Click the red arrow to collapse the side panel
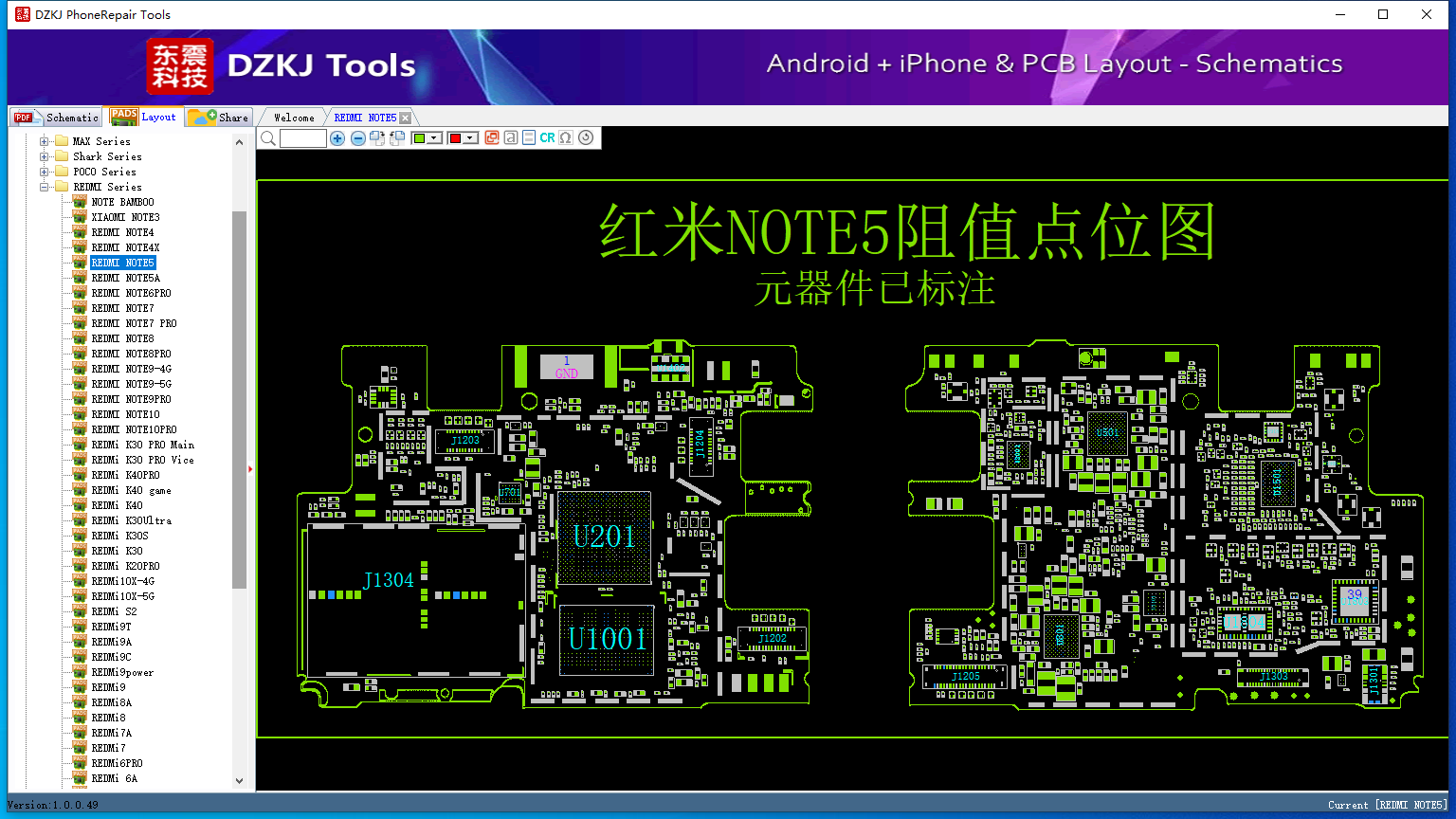 [x=250, y=468]
